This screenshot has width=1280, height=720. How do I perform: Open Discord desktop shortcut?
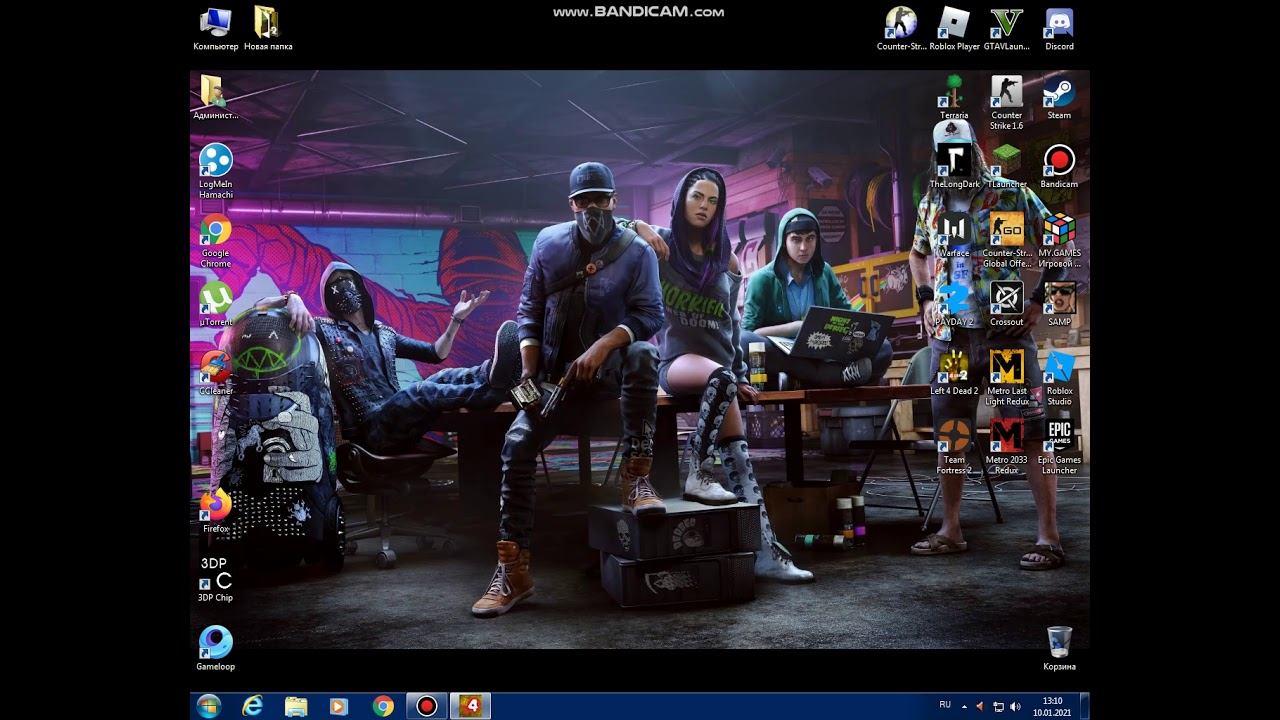pos(1059,29)
